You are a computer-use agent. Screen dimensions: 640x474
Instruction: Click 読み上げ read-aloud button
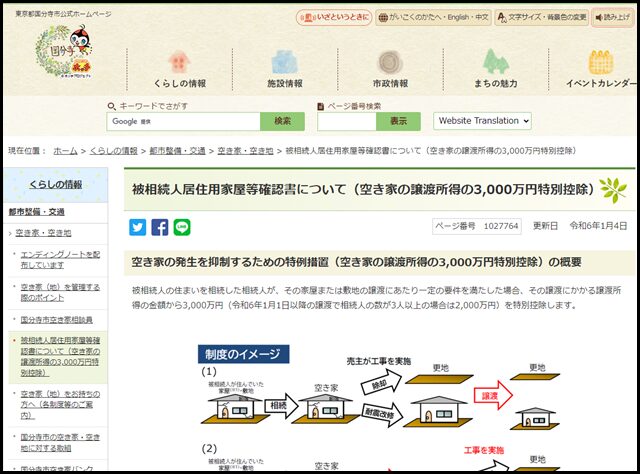[x=612, y=18]
